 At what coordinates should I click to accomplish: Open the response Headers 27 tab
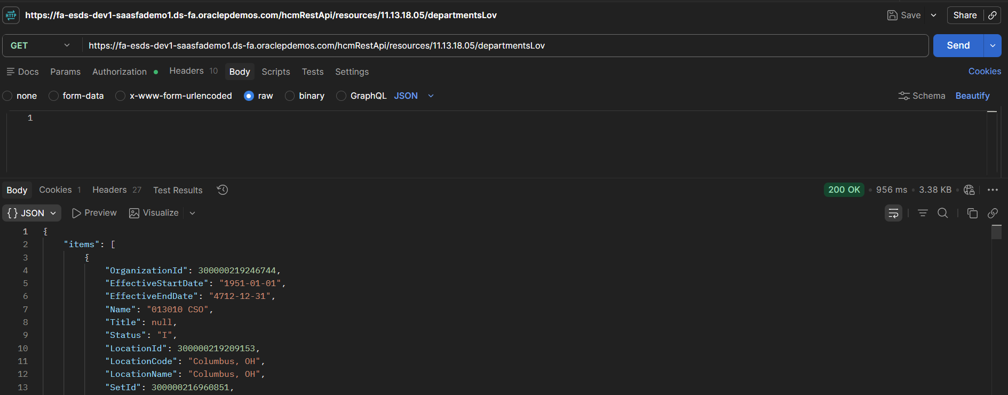[x=117, y=190]
